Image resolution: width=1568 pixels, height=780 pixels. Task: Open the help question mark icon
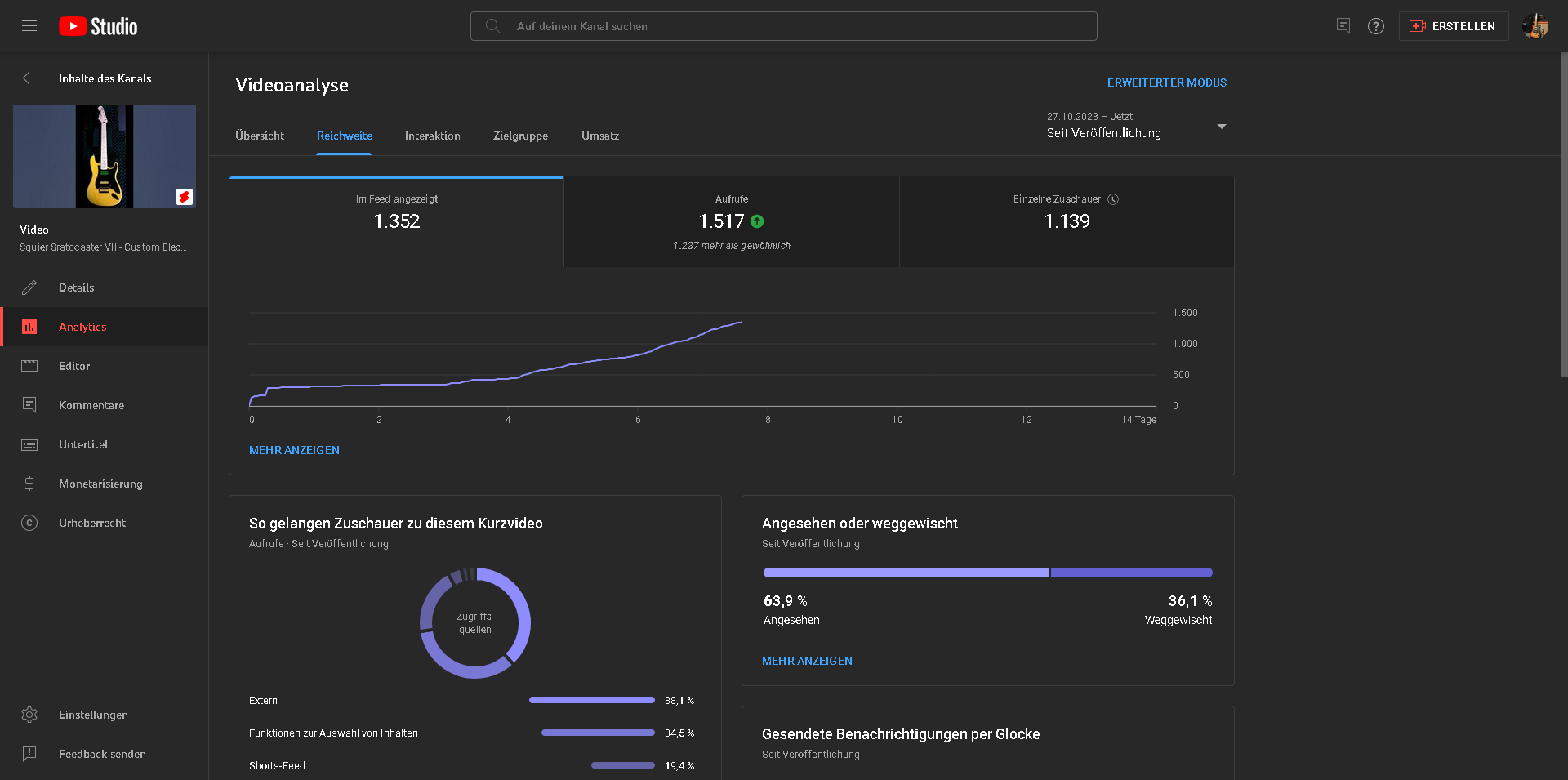pos(1376,26)
